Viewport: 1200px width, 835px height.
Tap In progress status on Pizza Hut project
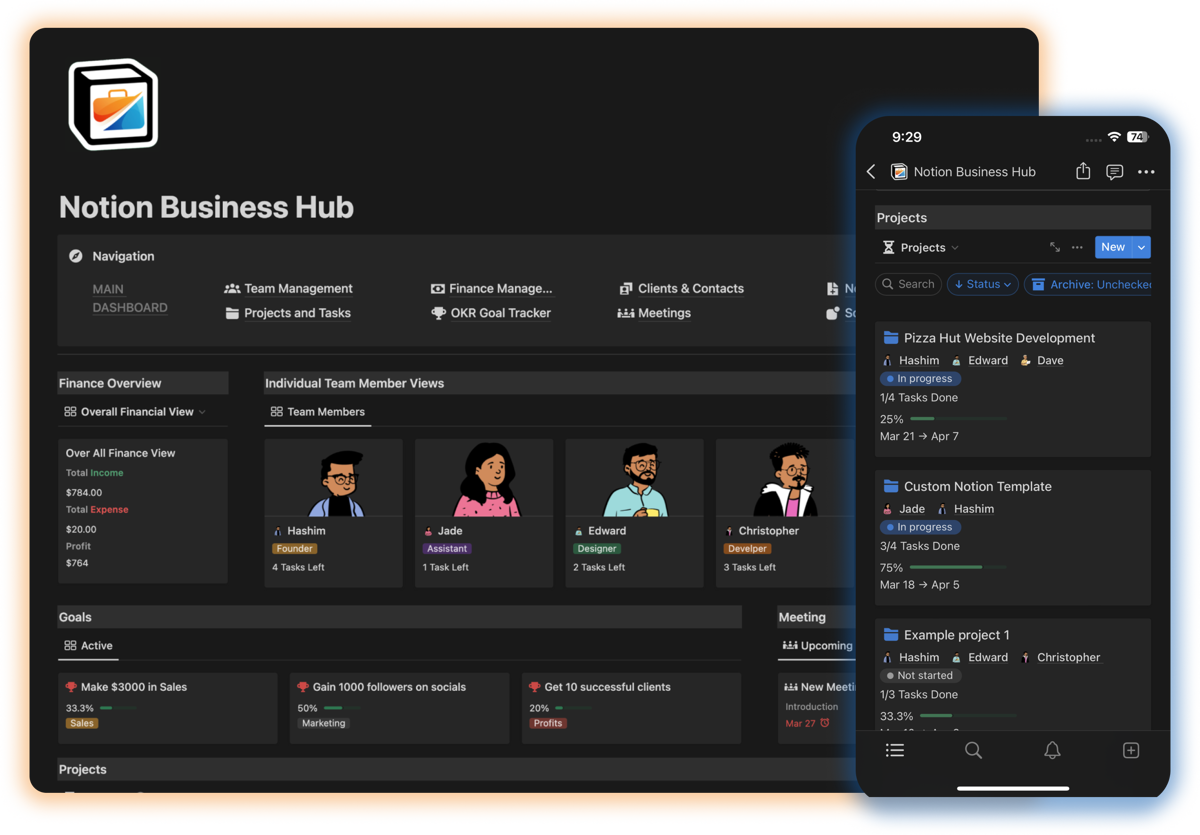920,379
